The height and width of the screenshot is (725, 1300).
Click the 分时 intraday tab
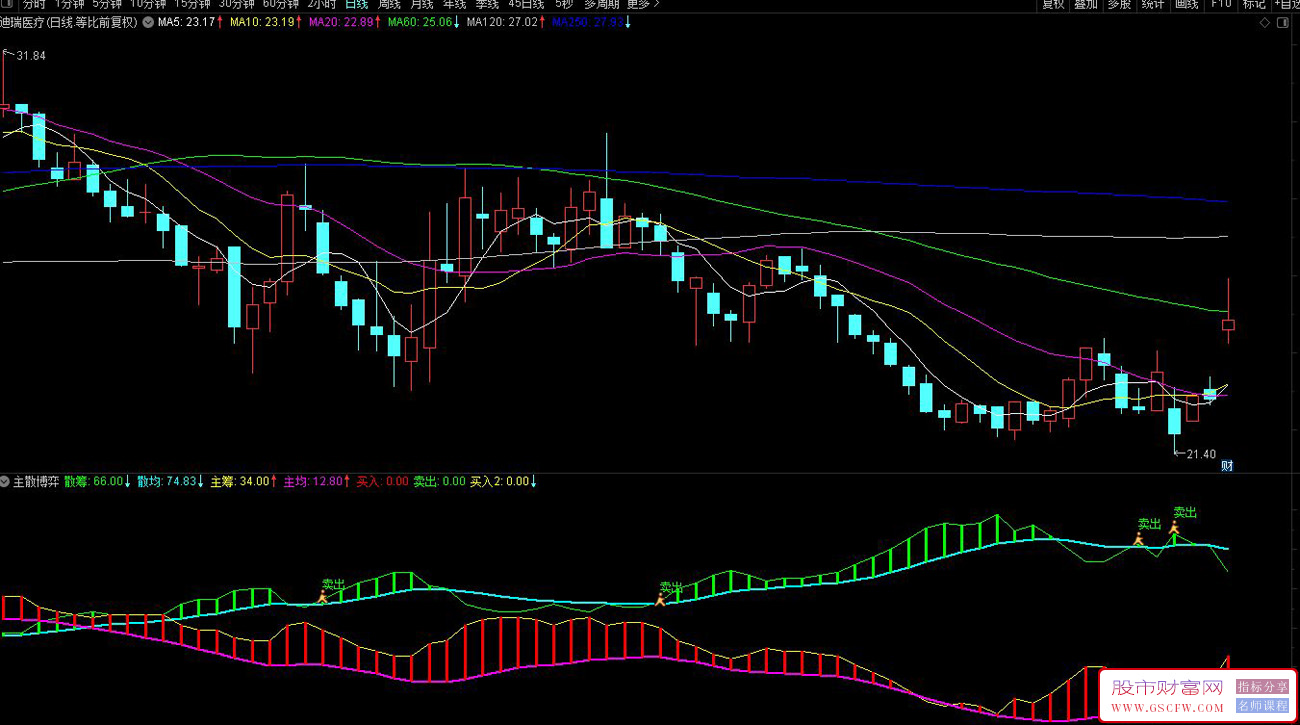(x=34, y=4)
